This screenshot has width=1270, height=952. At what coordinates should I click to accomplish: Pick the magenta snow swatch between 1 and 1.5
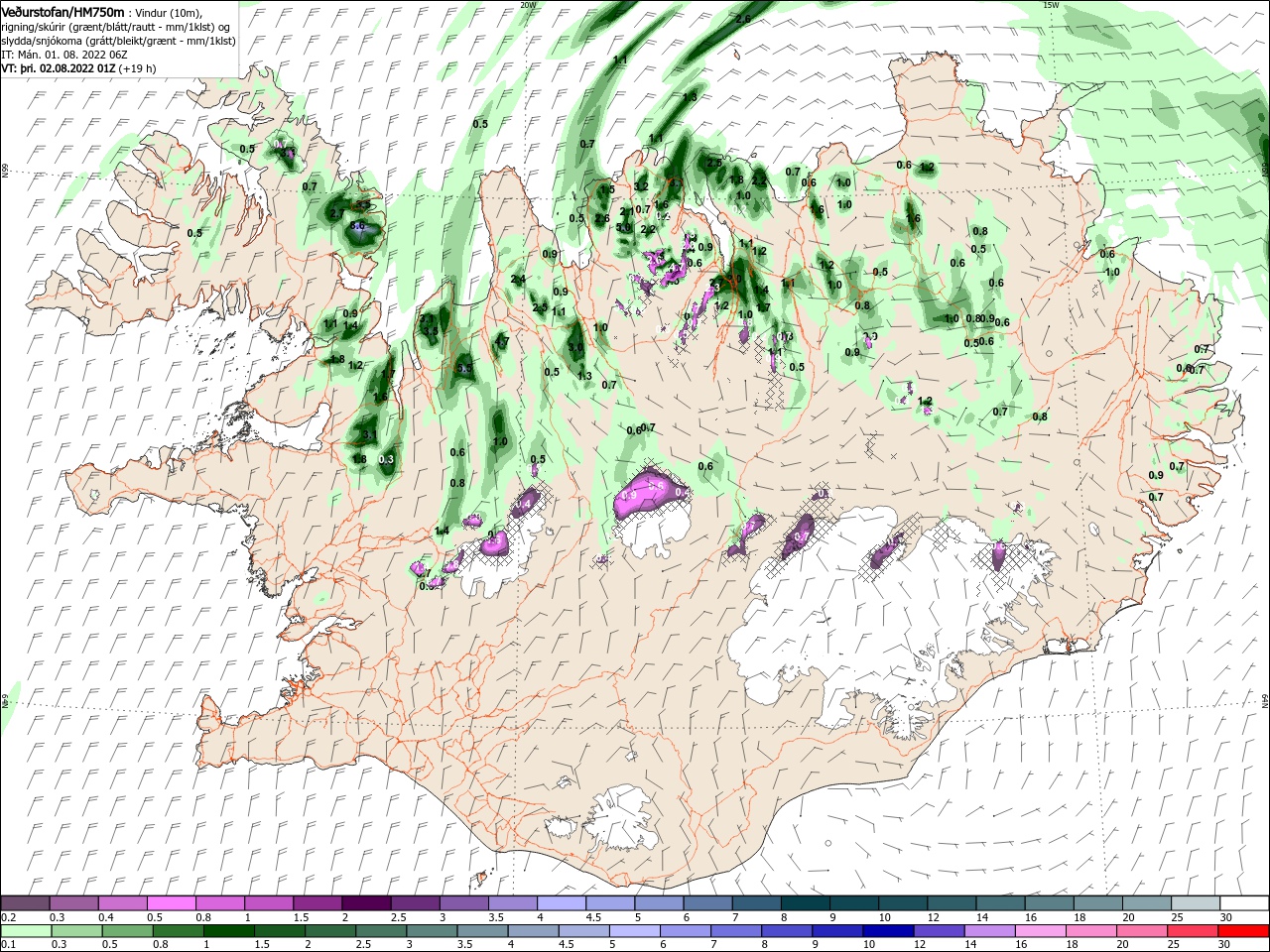(x=269, y=903)
